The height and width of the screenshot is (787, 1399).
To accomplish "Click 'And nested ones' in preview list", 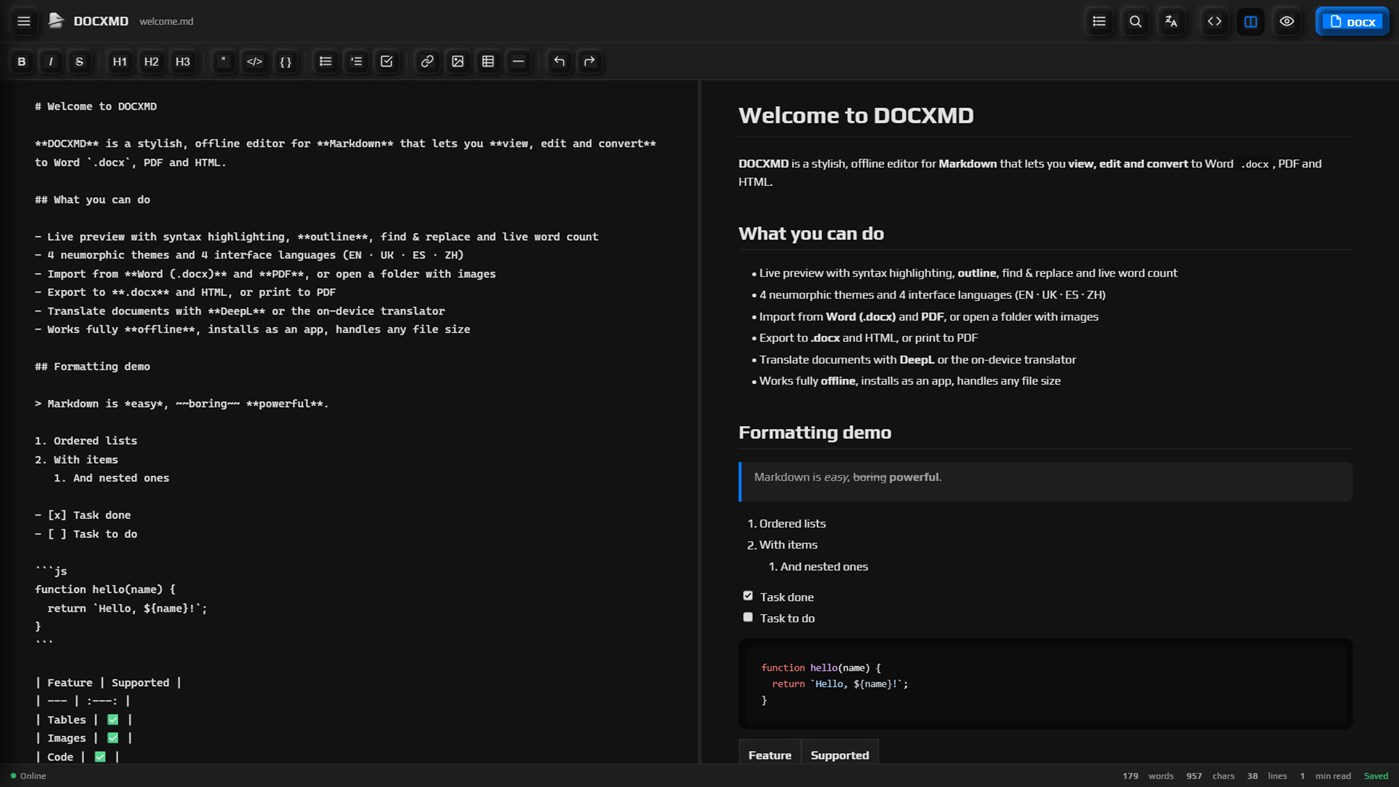I will (824, 566).
